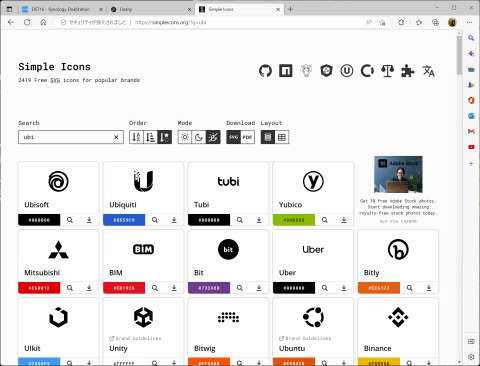Image resolution: width=480 pixels, height=366 pixels.
Task: Sort icons by color
Action: click(x=151, y=137)
